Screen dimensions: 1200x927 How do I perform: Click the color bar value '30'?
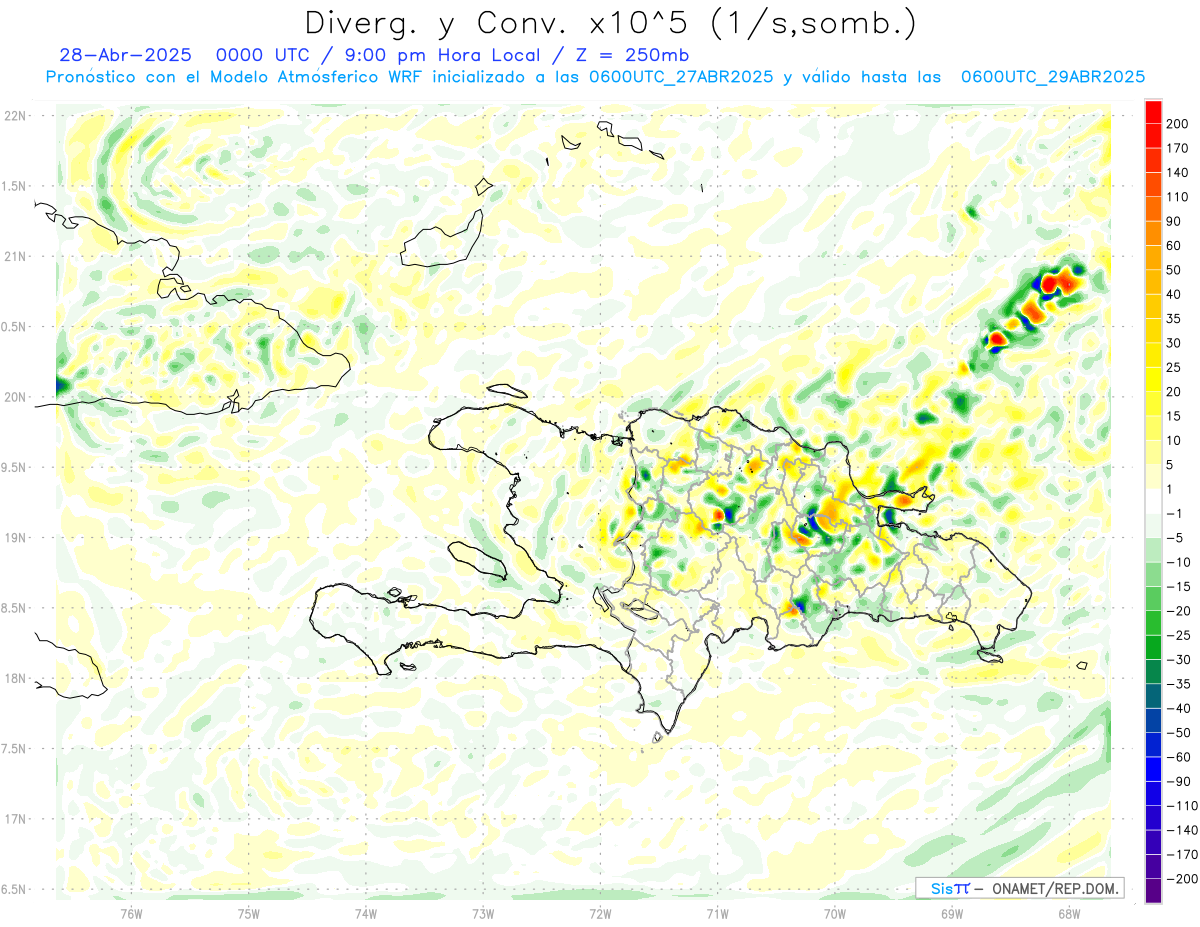click(1174, 343)
